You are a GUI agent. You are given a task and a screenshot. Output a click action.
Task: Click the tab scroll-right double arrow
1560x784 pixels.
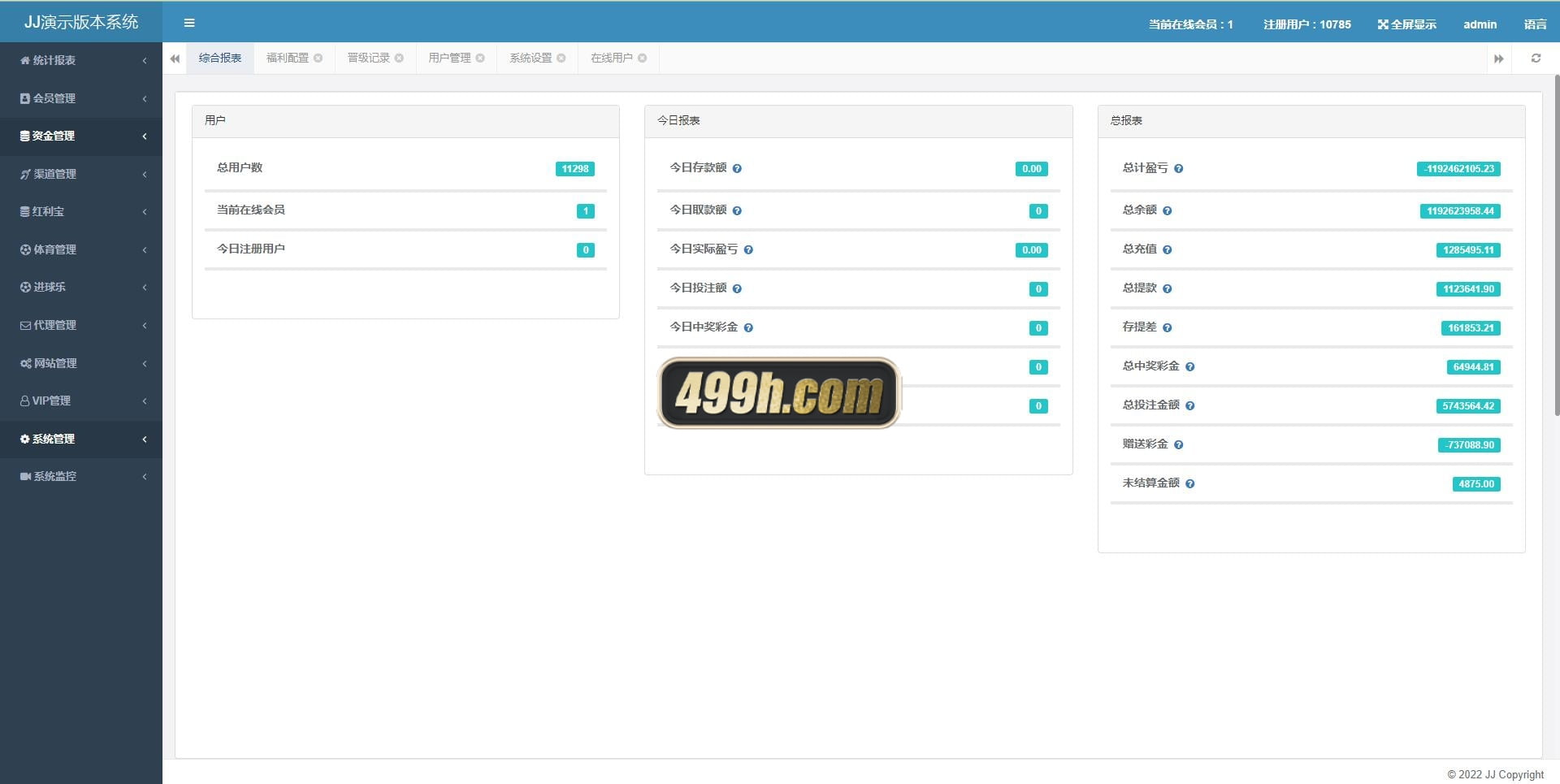pyautogui.click(x=1499, y=58)
